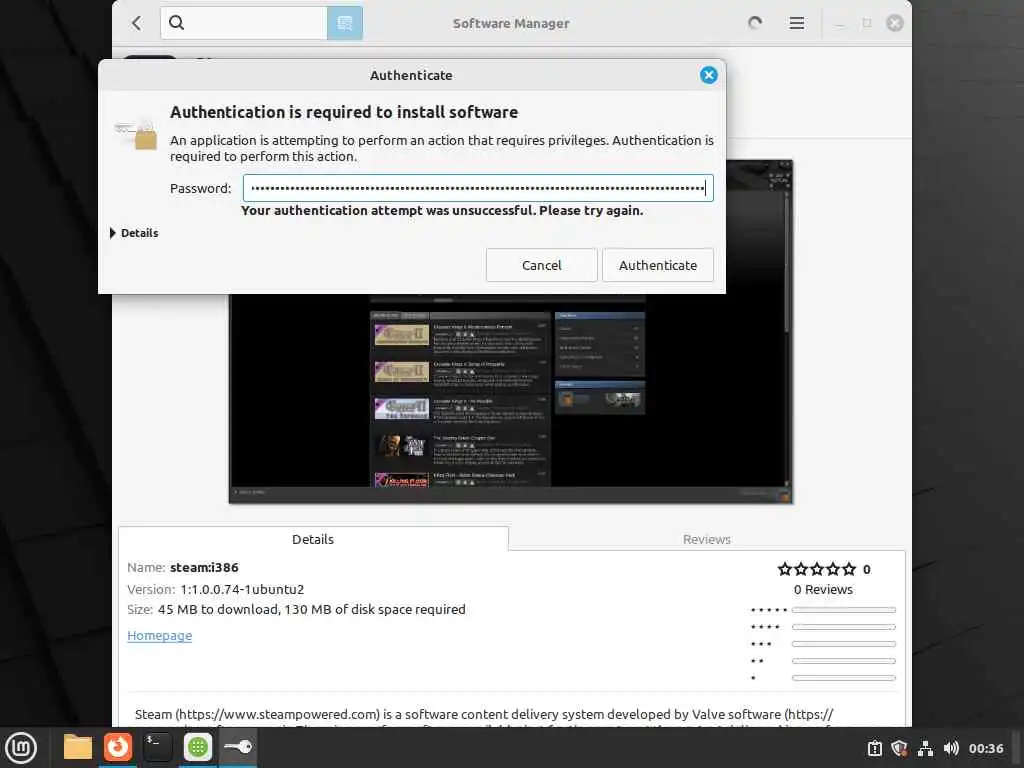Click the volume speaker tray icon
Screen dimensions: 1024x768
[x=951, y=748]
